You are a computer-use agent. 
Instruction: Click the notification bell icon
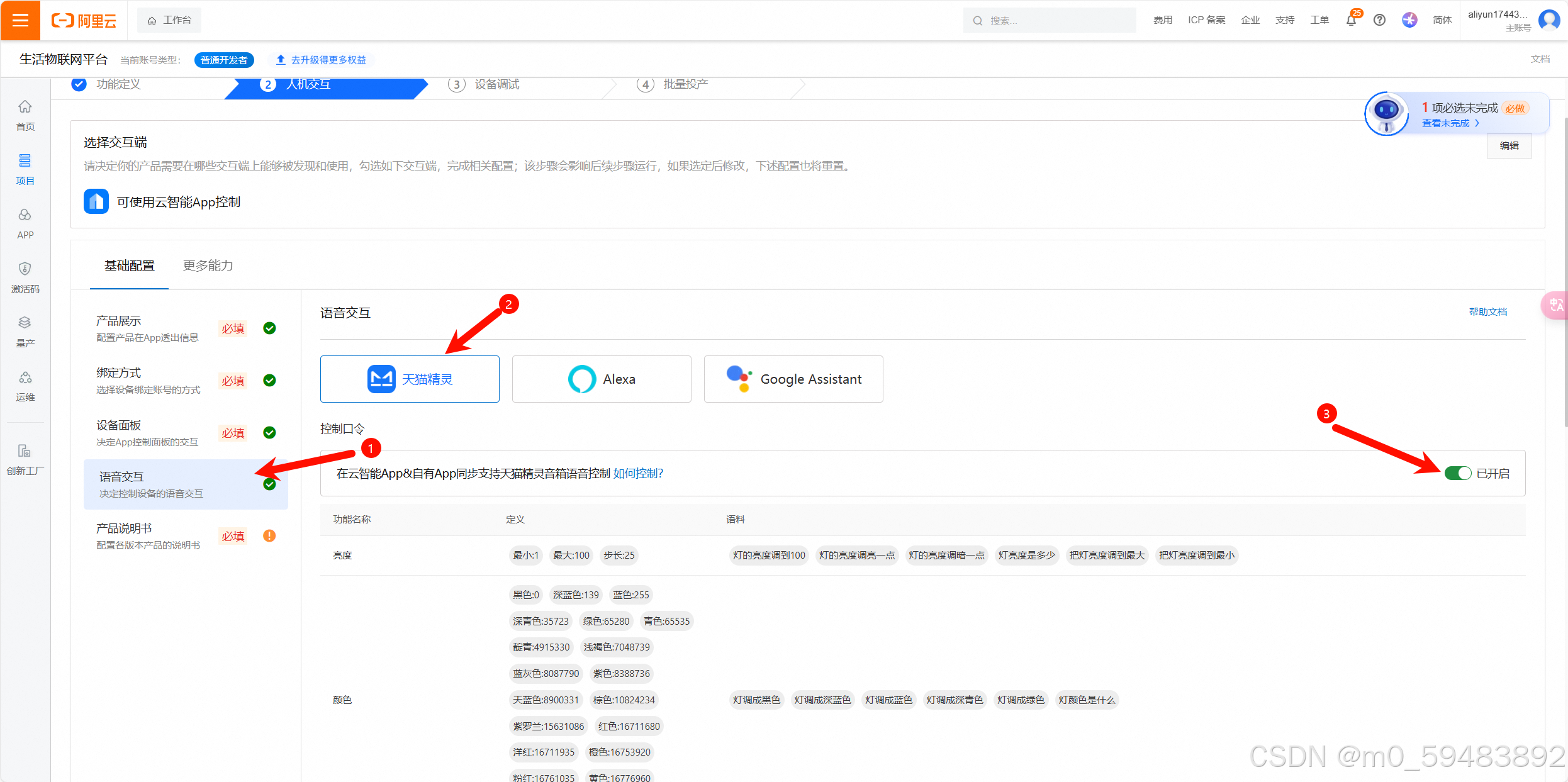[x=1350, y=20]
